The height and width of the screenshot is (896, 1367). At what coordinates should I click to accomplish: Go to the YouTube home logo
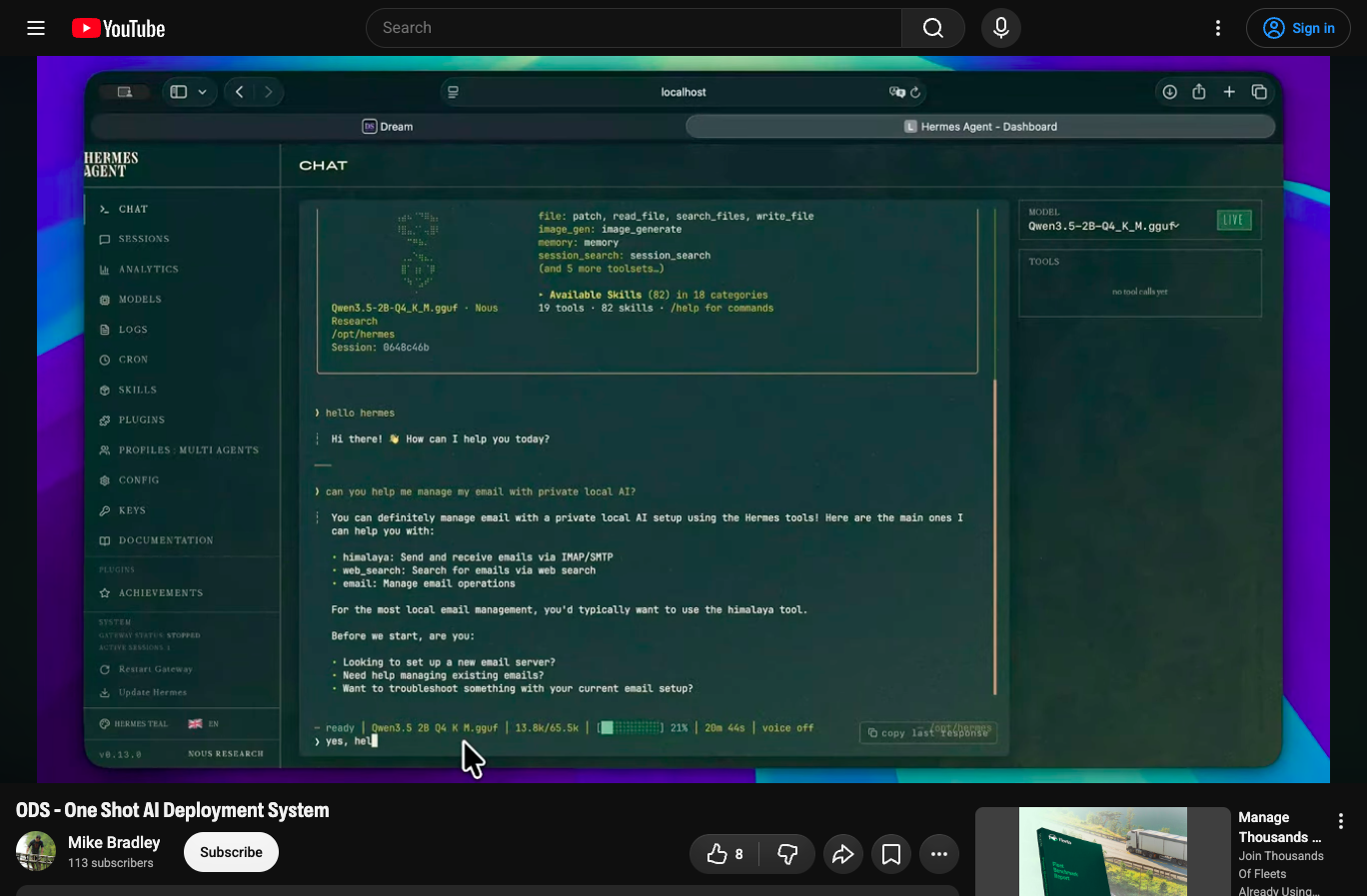click(x=118, y=28)
